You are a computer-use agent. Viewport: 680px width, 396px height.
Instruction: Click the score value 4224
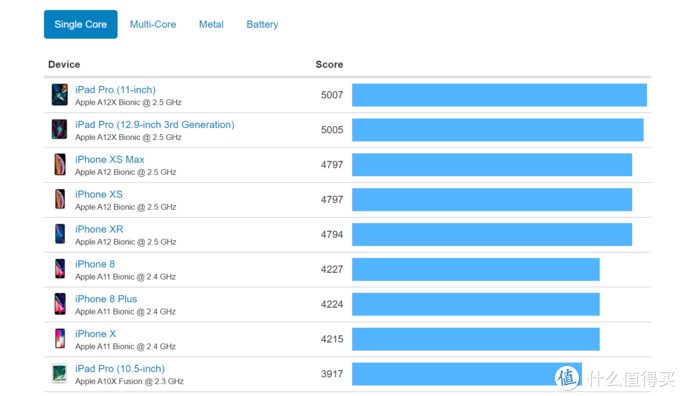tap(332, 304)
